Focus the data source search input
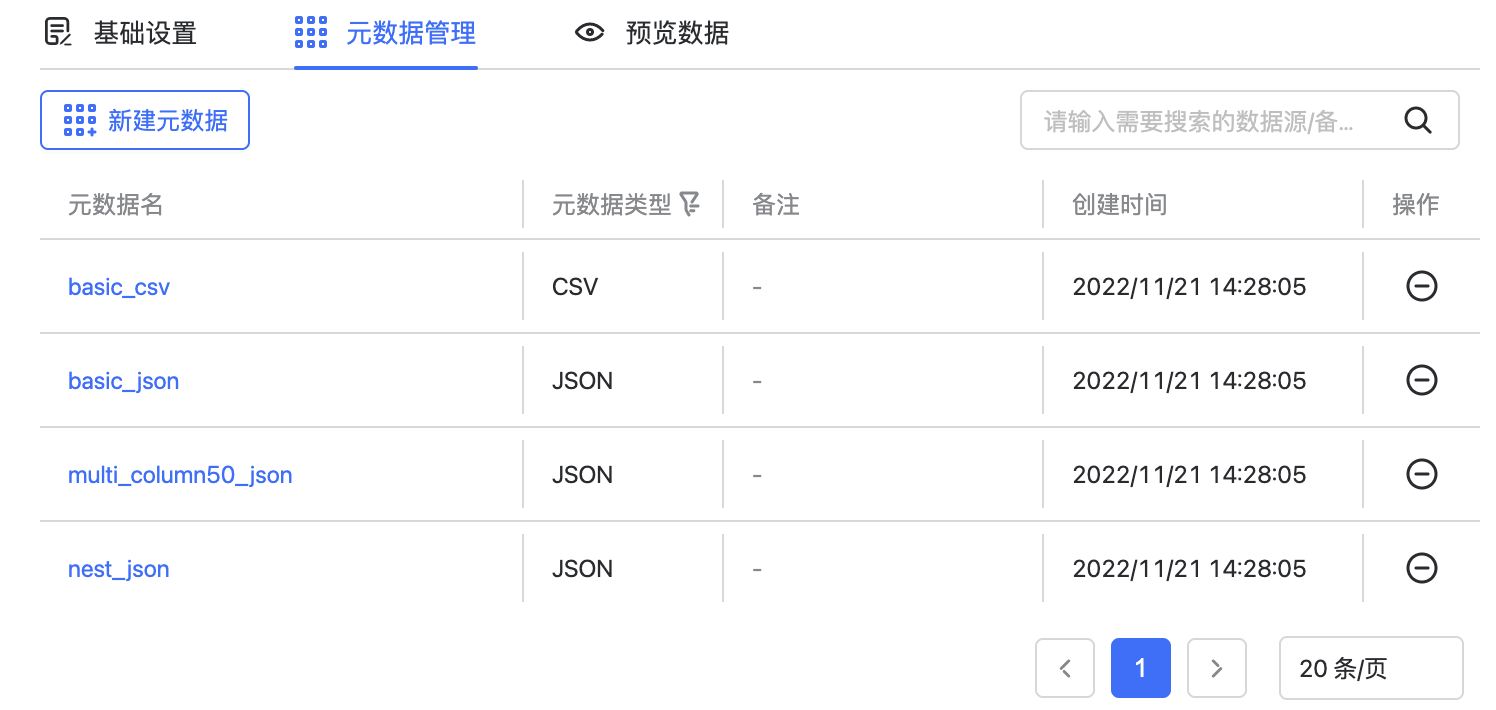 (x=1200, y=121)
